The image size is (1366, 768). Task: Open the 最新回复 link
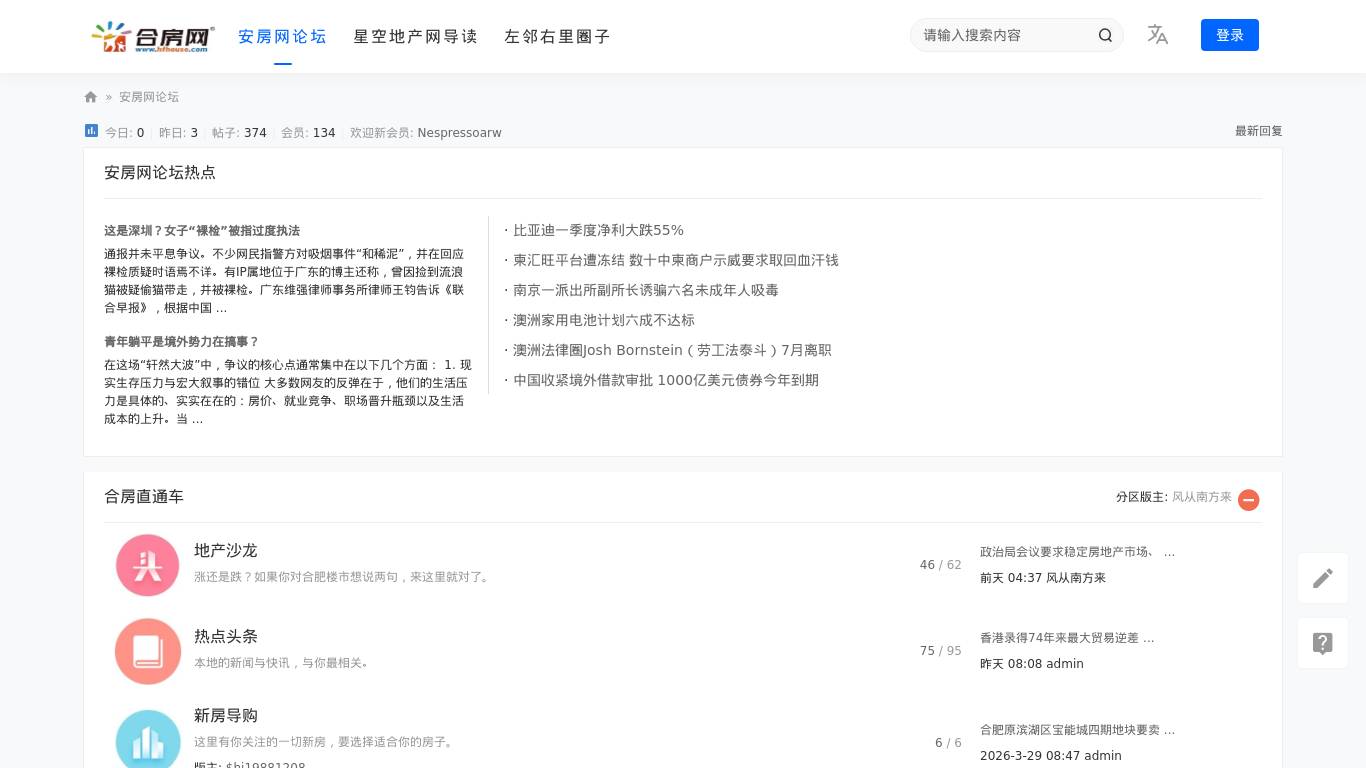click(1258, 131)
